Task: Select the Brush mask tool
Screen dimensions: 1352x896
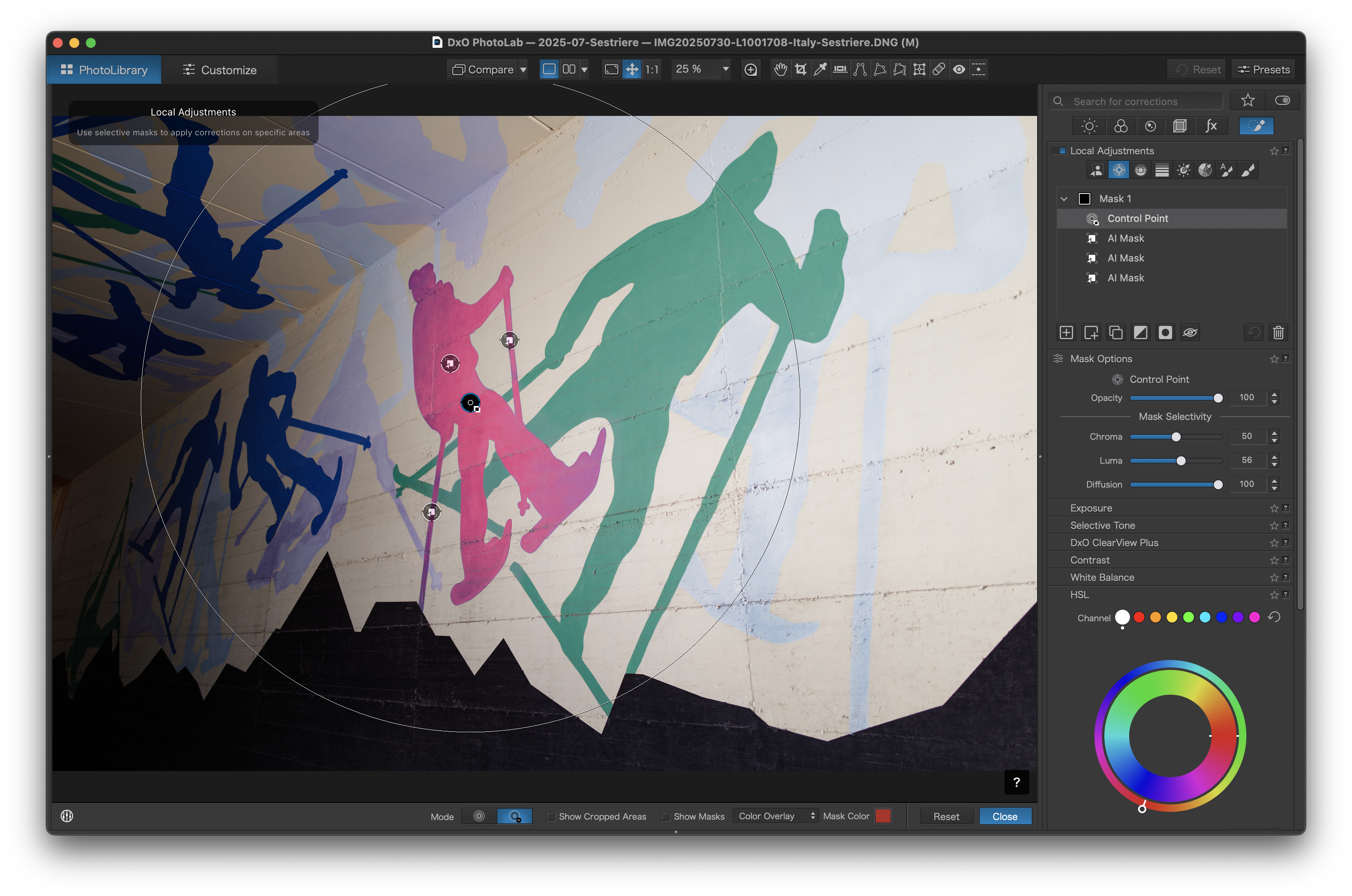Action: pyautogui.click(x=1248, y=170)
